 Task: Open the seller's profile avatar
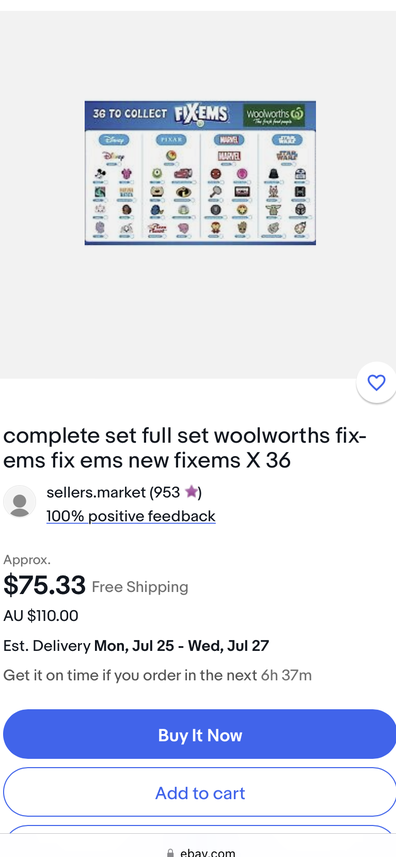click(x=20, y=502)
